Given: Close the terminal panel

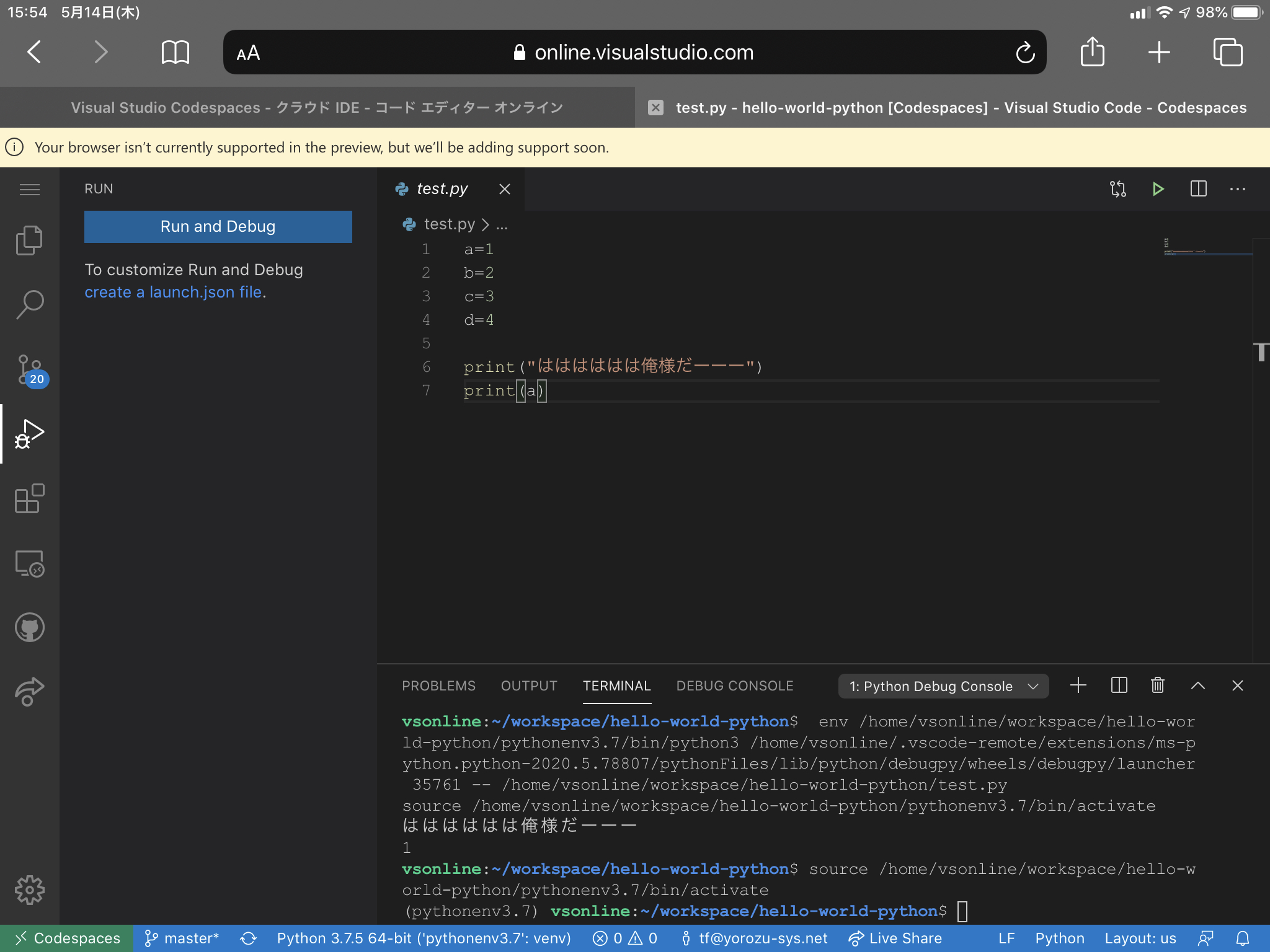Looking at the screenshot, I should 1238,685.
